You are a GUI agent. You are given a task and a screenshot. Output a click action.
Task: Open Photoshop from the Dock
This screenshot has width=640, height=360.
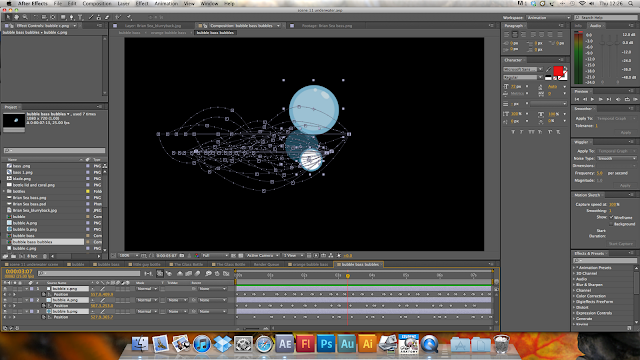pyautogui.click(x=326, y=344)
